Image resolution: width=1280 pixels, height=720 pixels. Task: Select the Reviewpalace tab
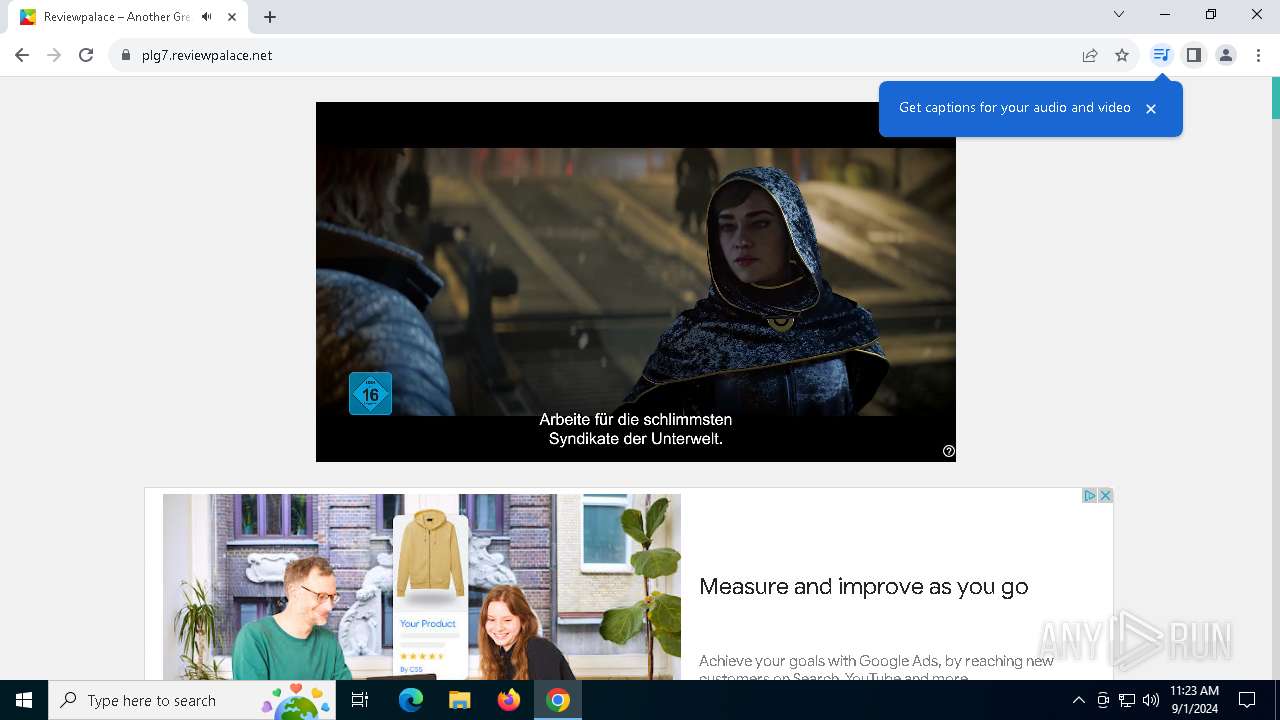130,17
